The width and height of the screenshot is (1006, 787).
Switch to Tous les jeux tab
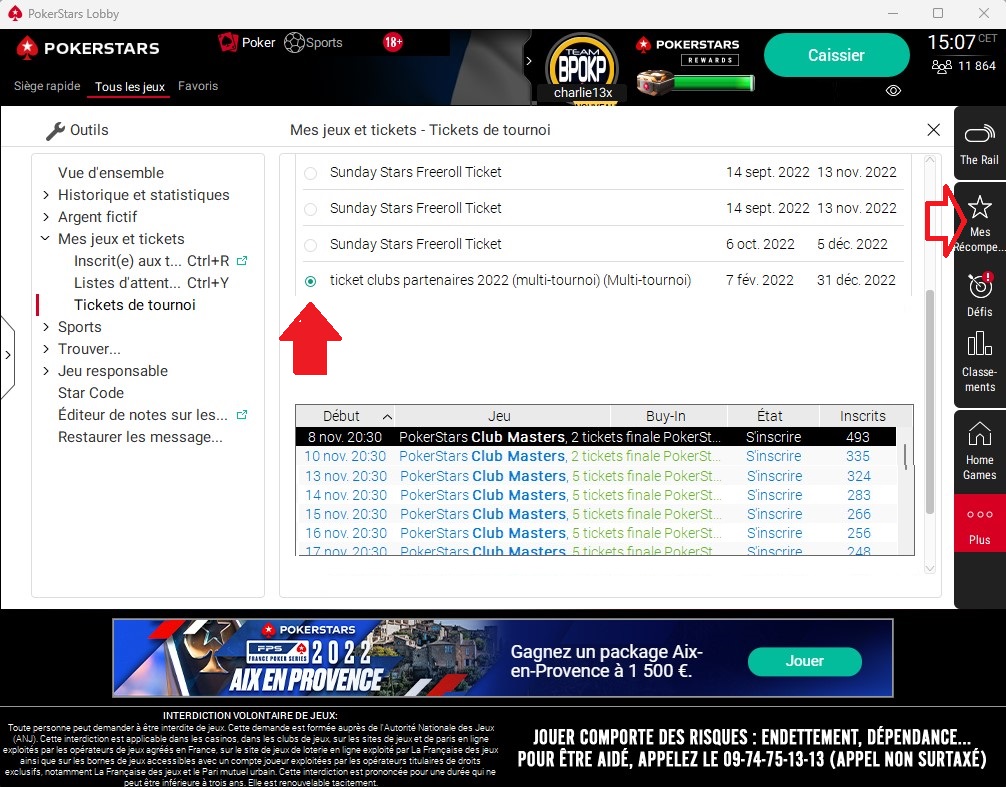130,87
